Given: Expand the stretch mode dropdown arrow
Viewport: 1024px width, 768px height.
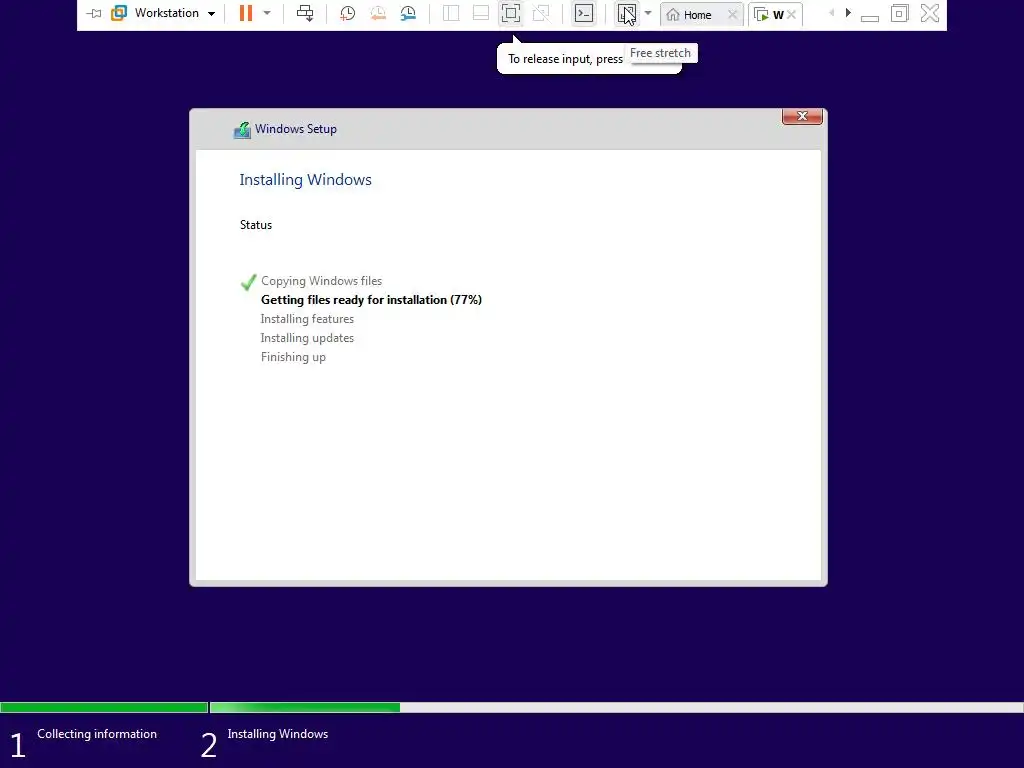Looking at the screenshot, I should coord(648,12).
